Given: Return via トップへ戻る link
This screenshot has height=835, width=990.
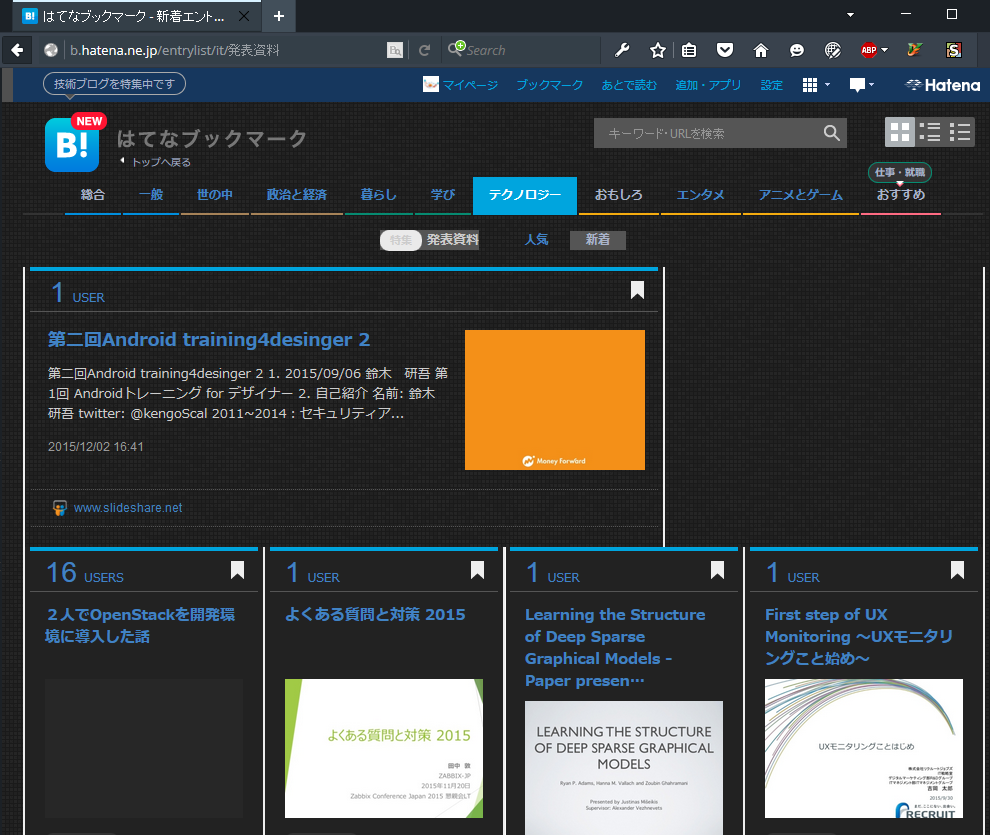Looking at the screenshot, I should [x=156, y=162].
